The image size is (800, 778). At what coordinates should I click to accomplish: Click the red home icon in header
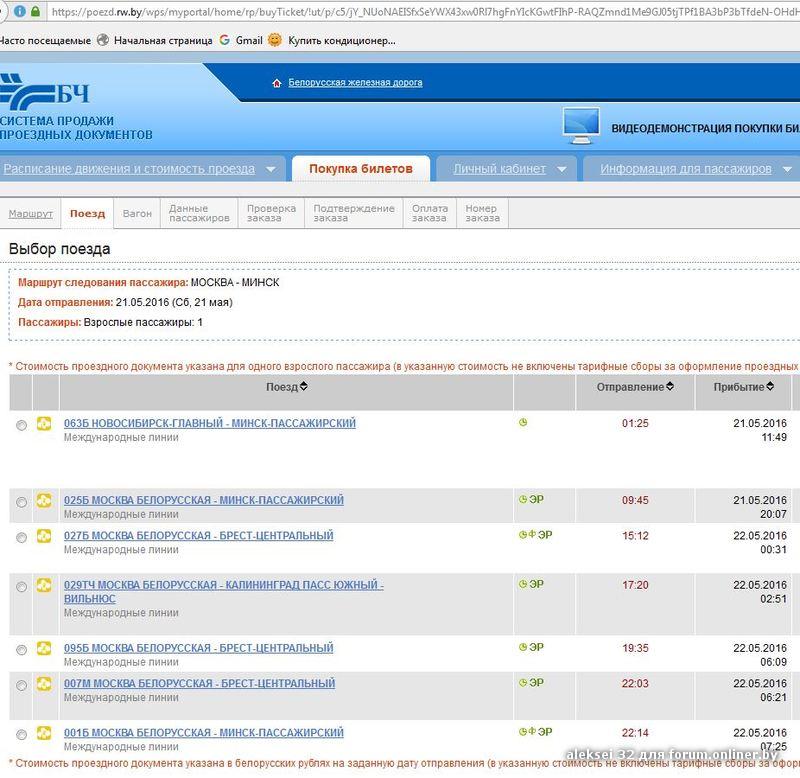(x=276, y=83)
